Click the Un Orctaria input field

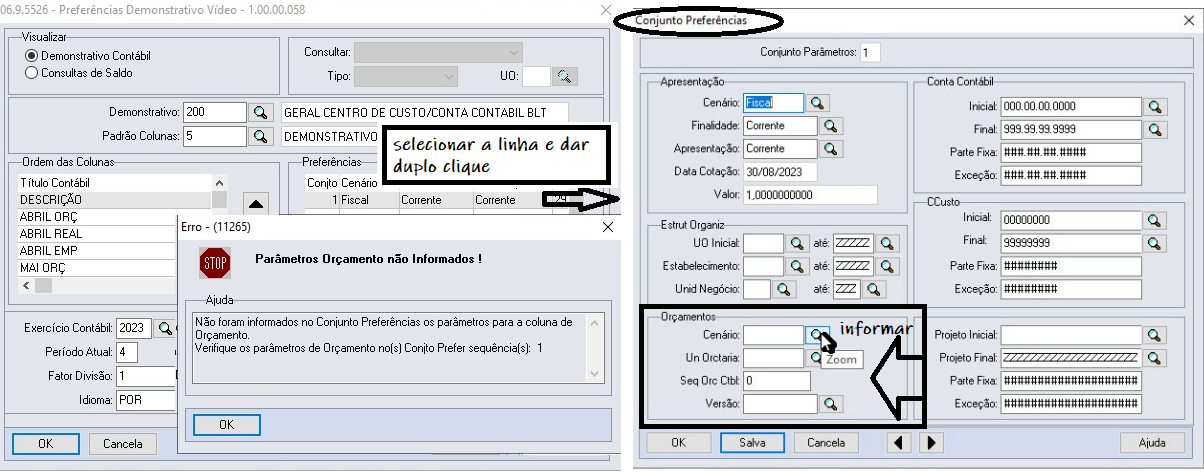pyautogui.click(x=773, y=358)
